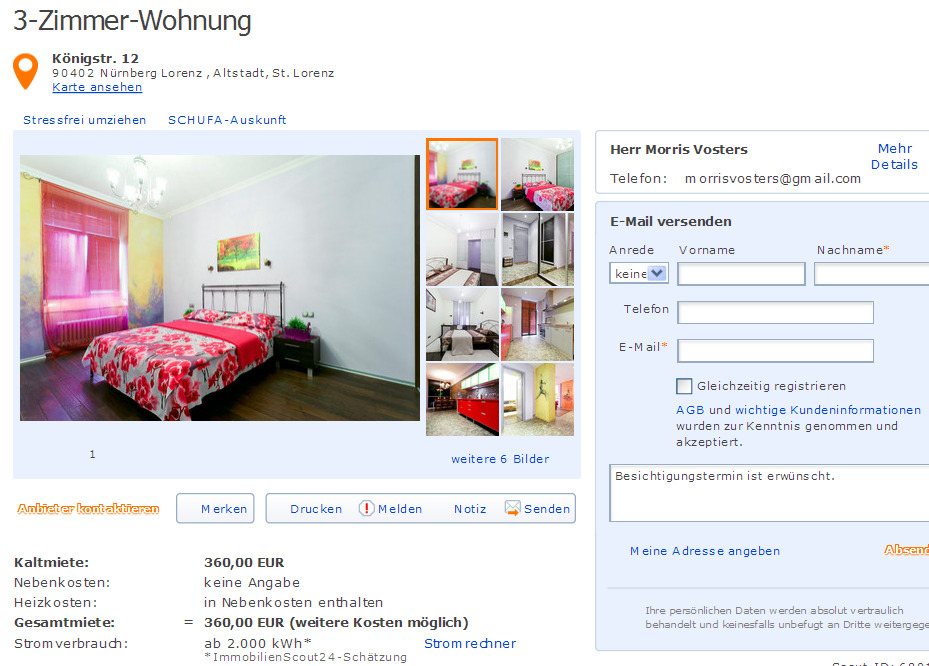Image resolution: width=929 pixels, height=666 pixels.
Task: Show weitere 6 Bilder
Action: [x=500, y=459]
